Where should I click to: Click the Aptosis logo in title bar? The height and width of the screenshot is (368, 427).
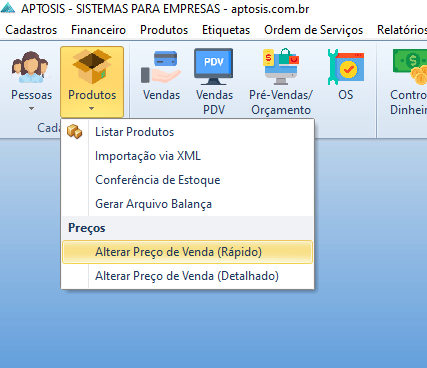[8, 8]
